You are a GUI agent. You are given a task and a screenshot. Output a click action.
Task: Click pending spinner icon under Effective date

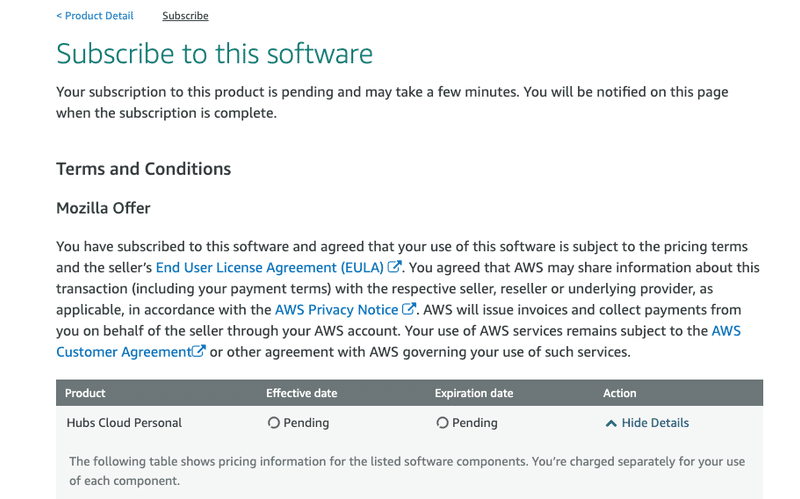click(273, 423)
